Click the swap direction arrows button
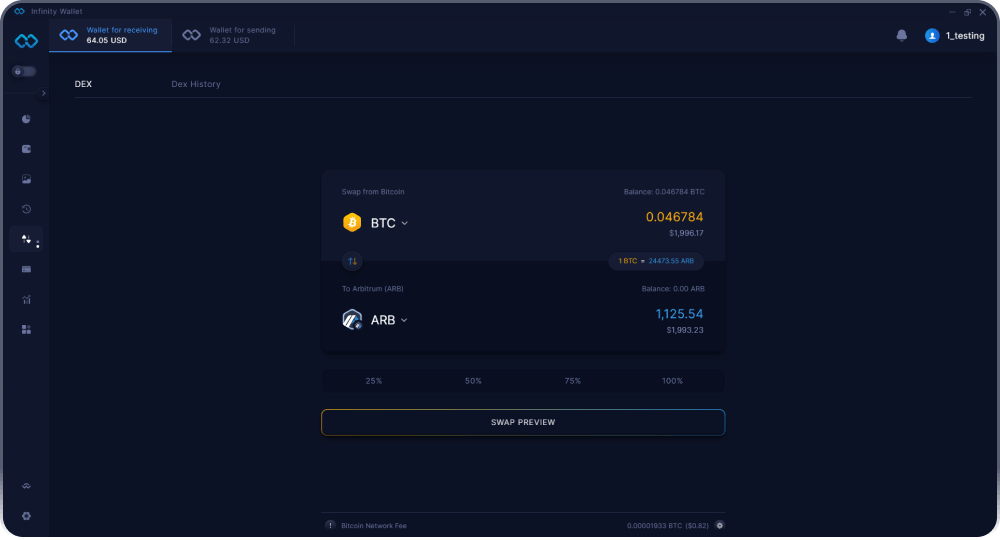1000x540 pixels. pos(352,261)
